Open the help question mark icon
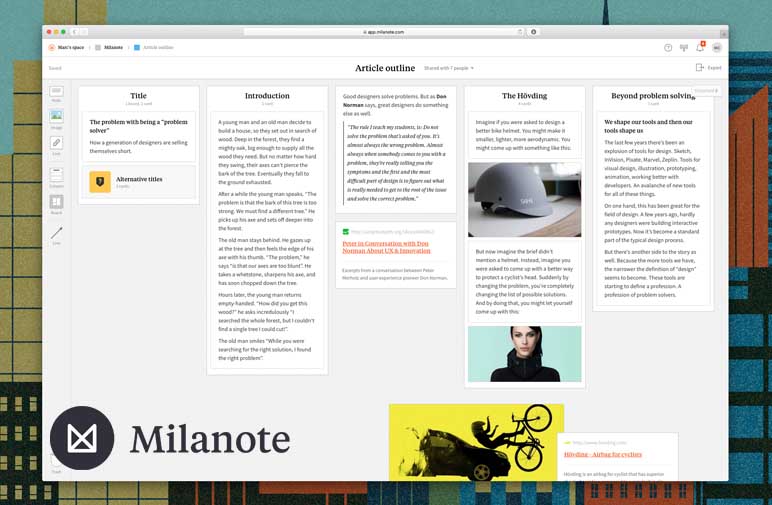Screen dimensions: 772x505 pos(668,48)
